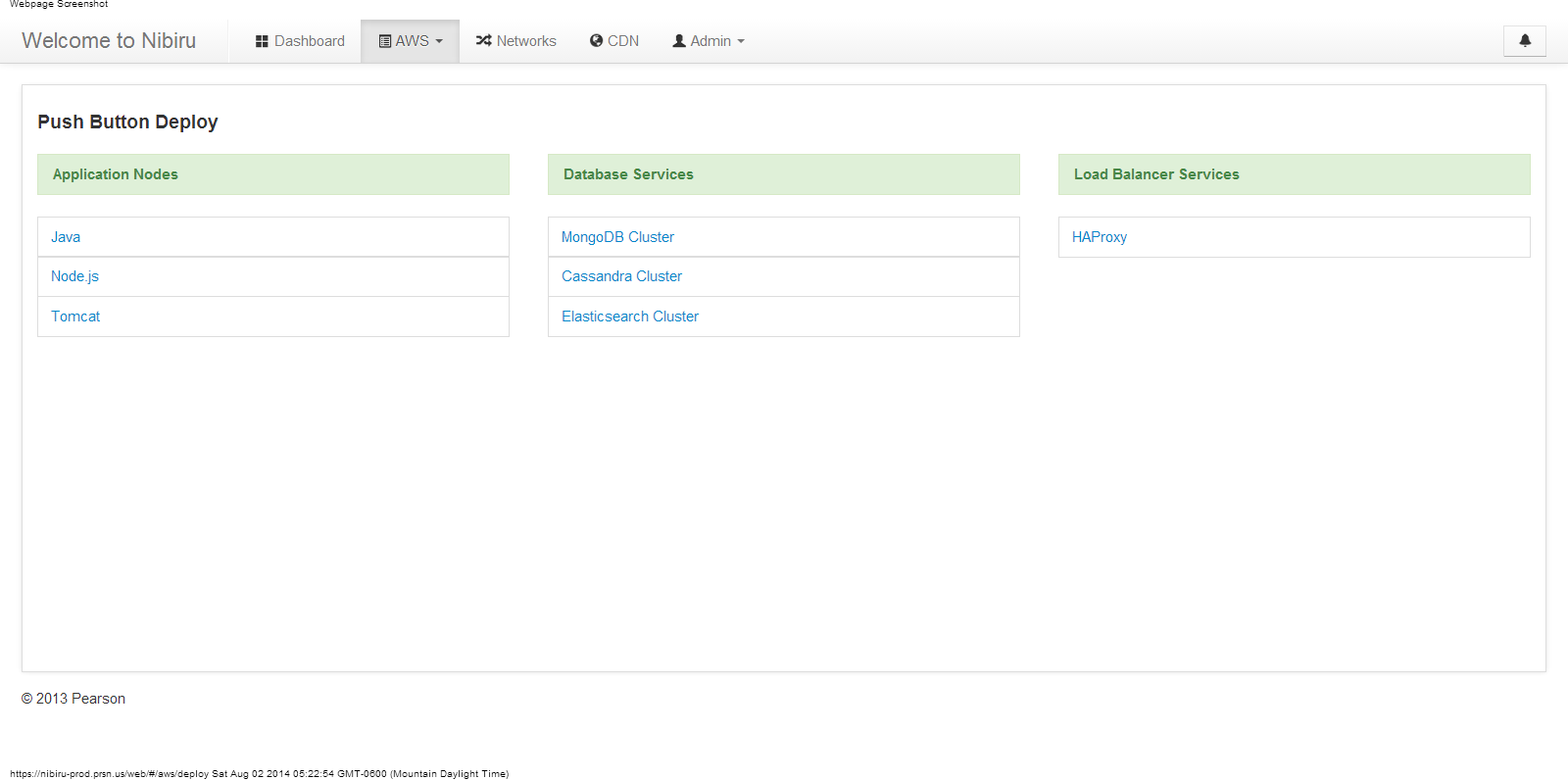Image resolution: width=1568 pixels, height=780 pixels.
Task: Click the notification bell icon
Action: coord(1524,41)
